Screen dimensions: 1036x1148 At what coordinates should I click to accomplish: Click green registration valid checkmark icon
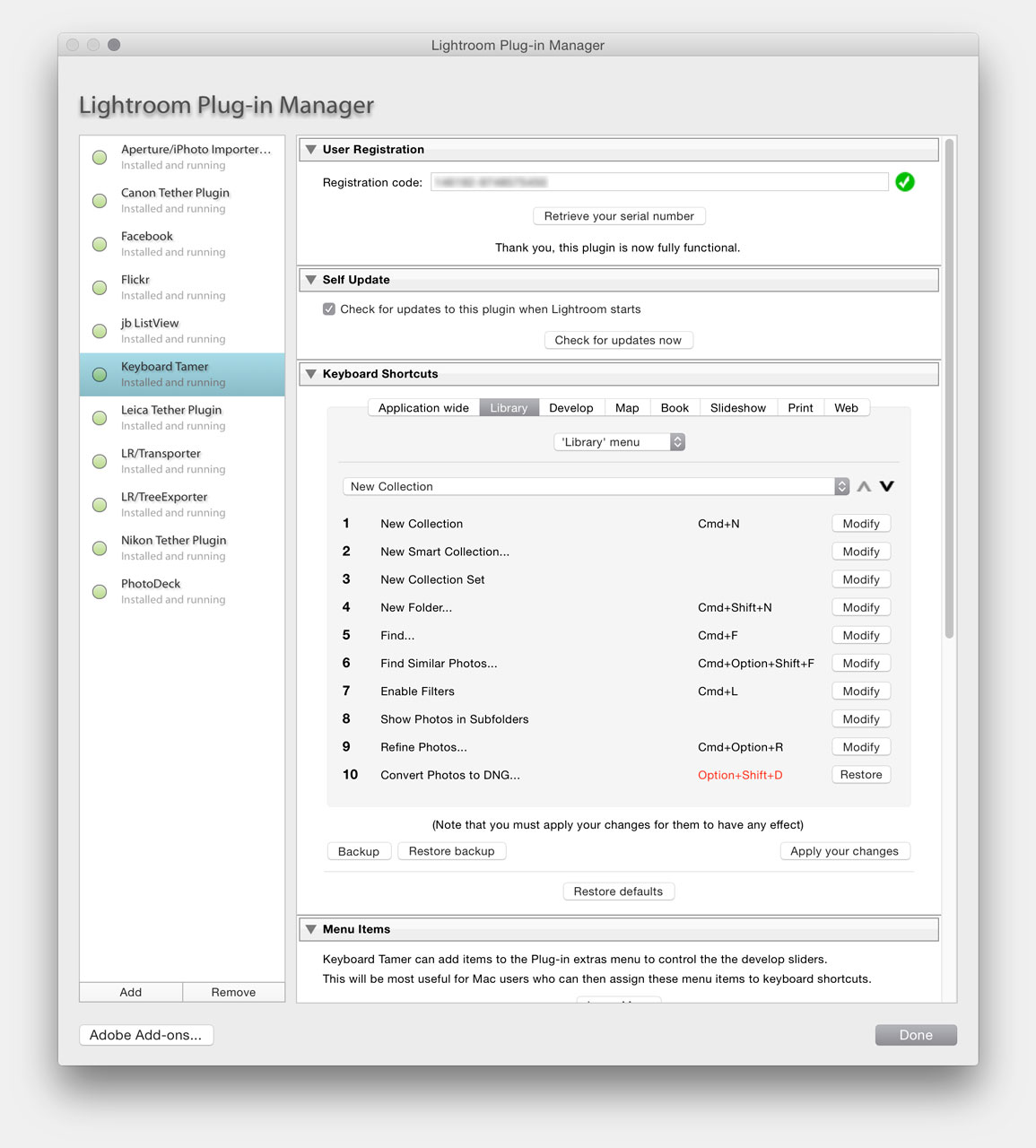(905, 182)
